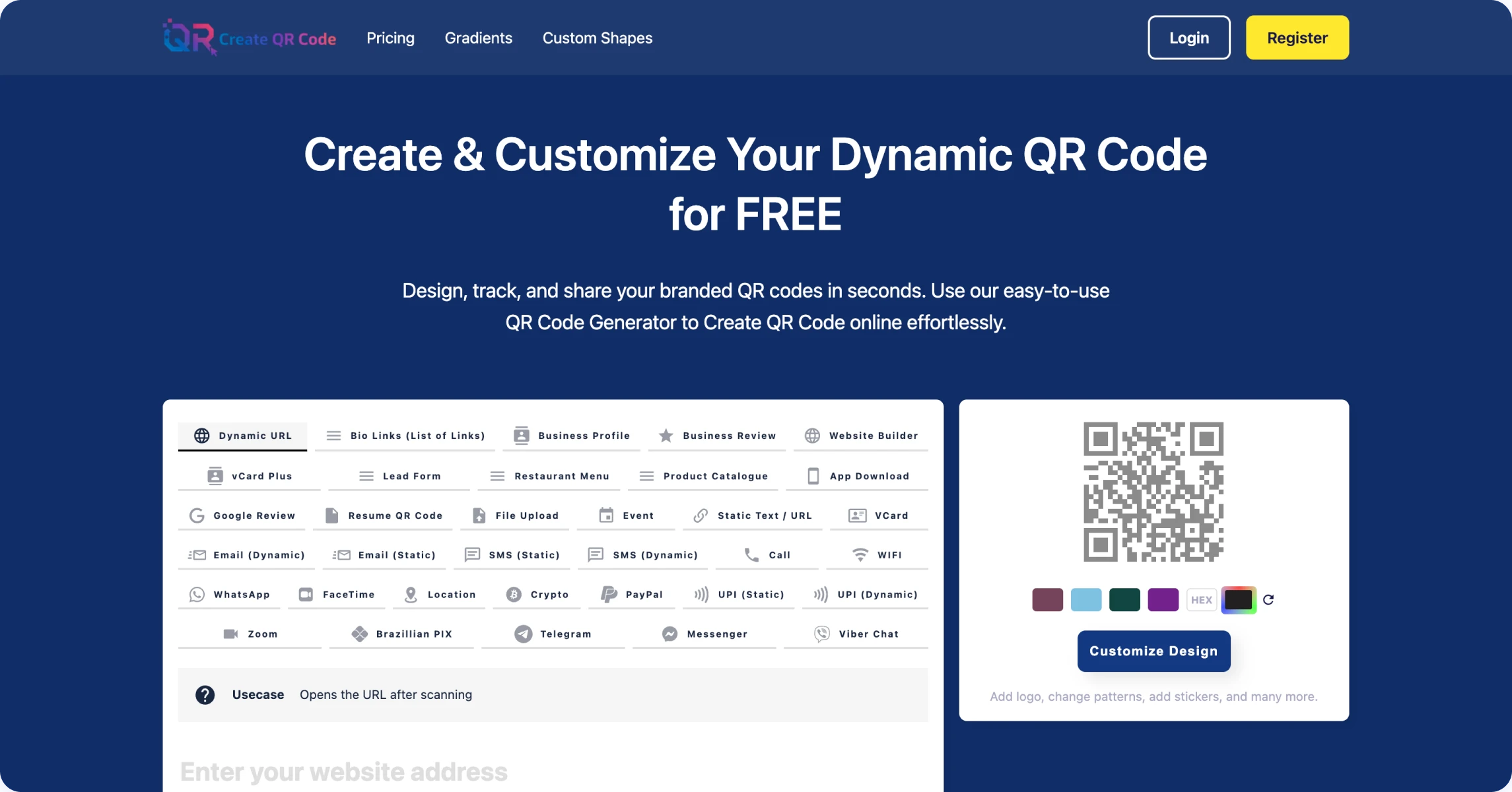Click the reset color refresh icon
The width and height of the screenshot is (1512, 792).
[x=1268, y=600]
